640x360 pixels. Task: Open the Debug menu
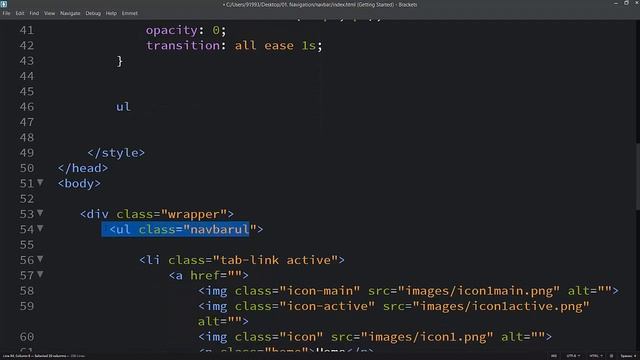(x=93, y=13)
